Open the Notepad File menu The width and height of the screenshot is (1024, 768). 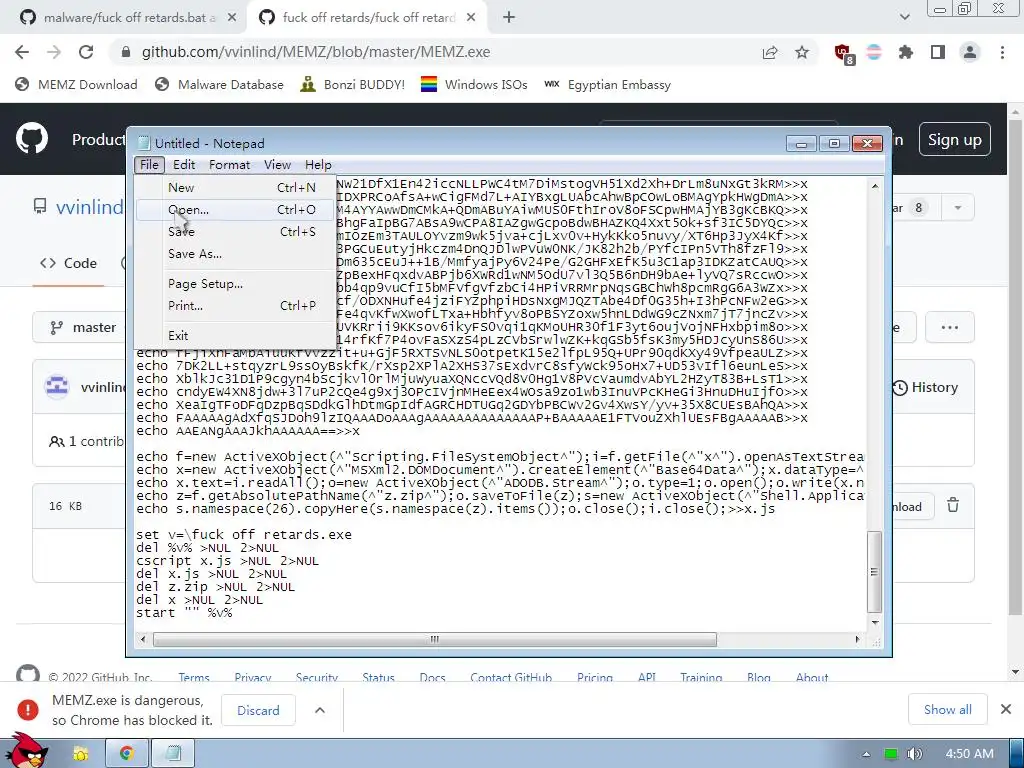(149, 165)
